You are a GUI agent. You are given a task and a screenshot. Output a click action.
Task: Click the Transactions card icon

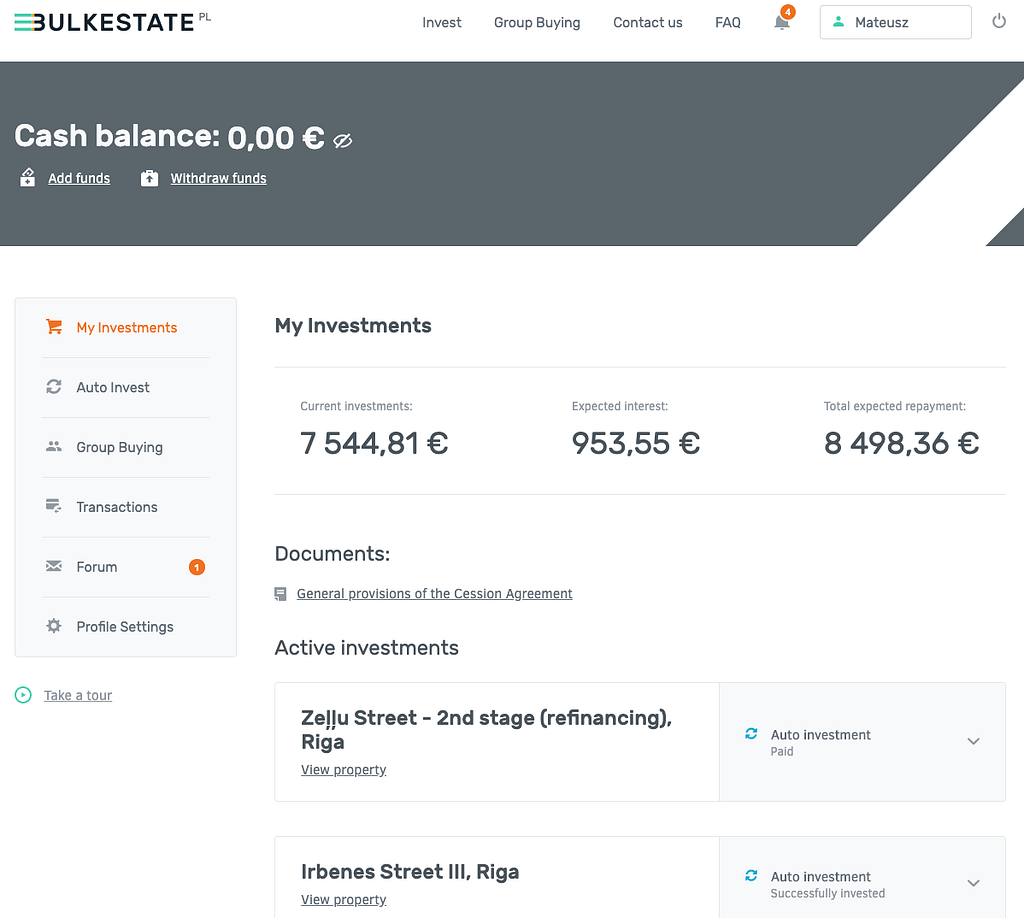[54, 506]
